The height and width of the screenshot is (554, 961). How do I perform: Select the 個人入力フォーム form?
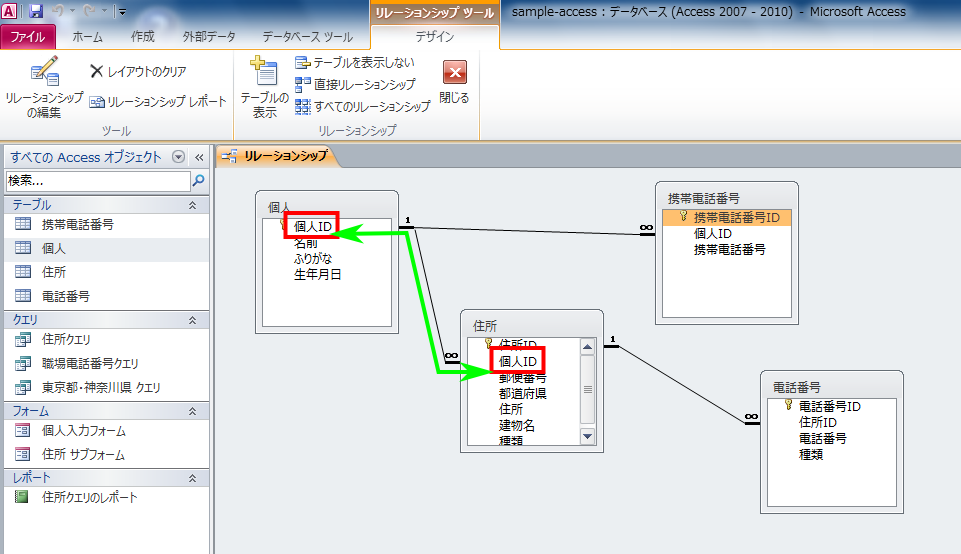pyautogui.click(x=107, y=430)
